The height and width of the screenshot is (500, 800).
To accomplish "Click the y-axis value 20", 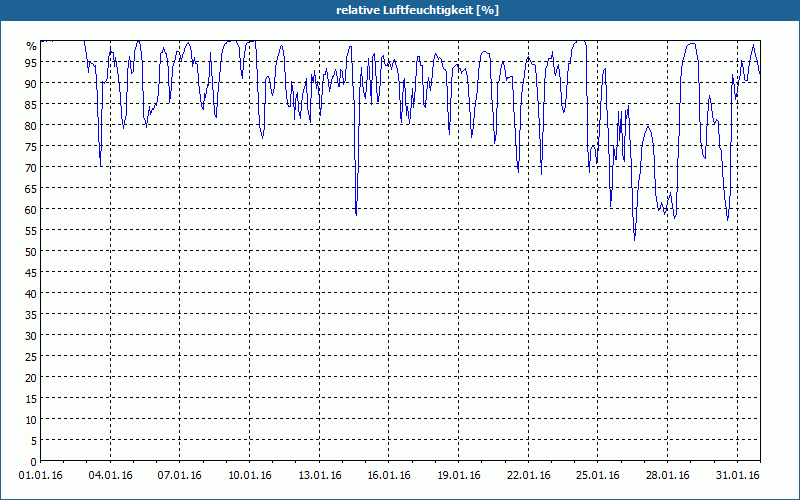I will coord(31,378).
